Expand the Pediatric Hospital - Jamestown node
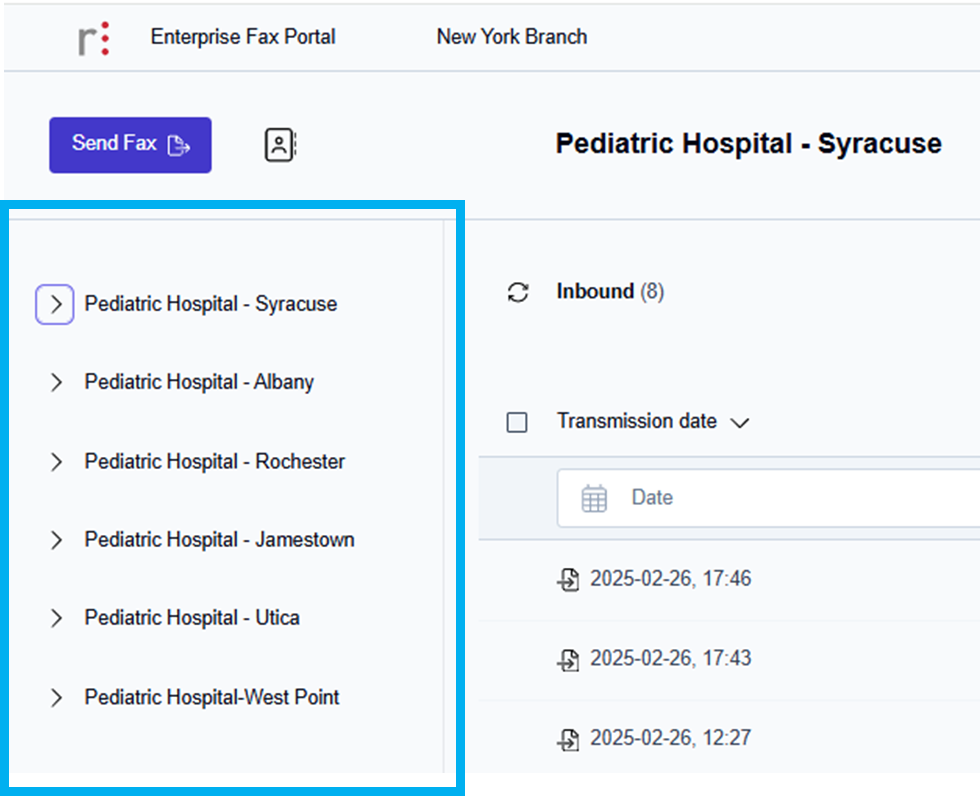 [56, 540]
